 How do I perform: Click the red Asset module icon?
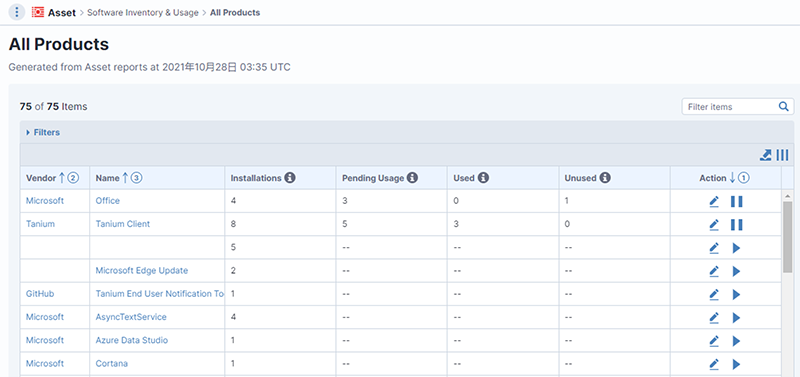37,12
